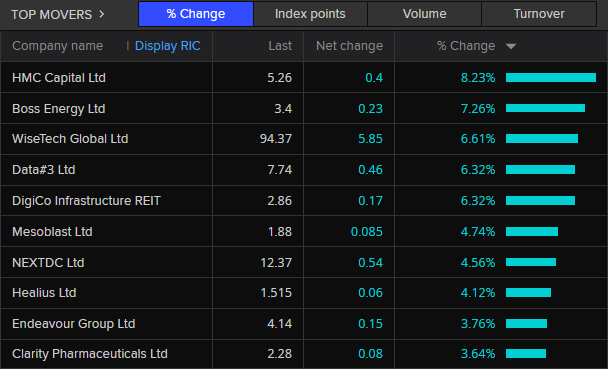Select the Boss Energy Ltd row
608x369 pixels.
[x=304, y=109]
